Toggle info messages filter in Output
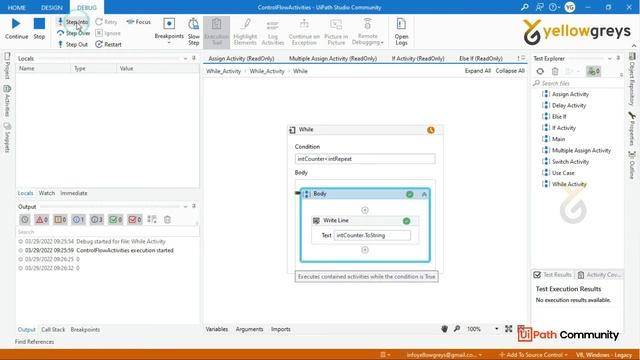The width and height of the screenshot is (640, 360). [78, 220]
